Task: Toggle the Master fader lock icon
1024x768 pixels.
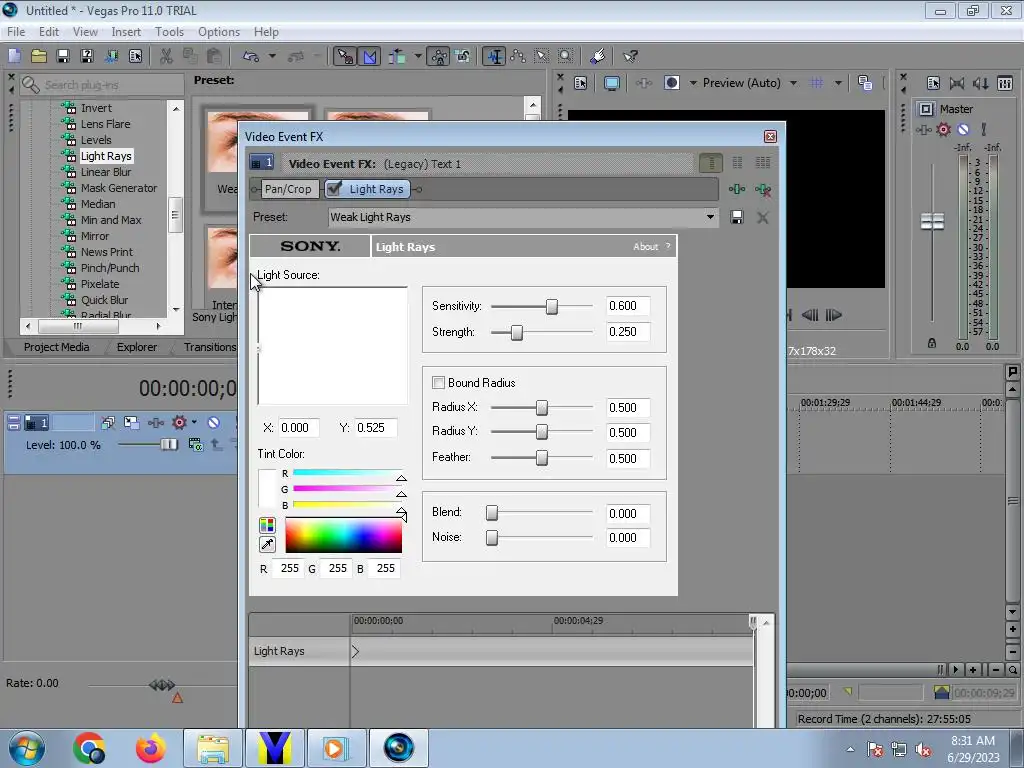Action: coord(932,343)
